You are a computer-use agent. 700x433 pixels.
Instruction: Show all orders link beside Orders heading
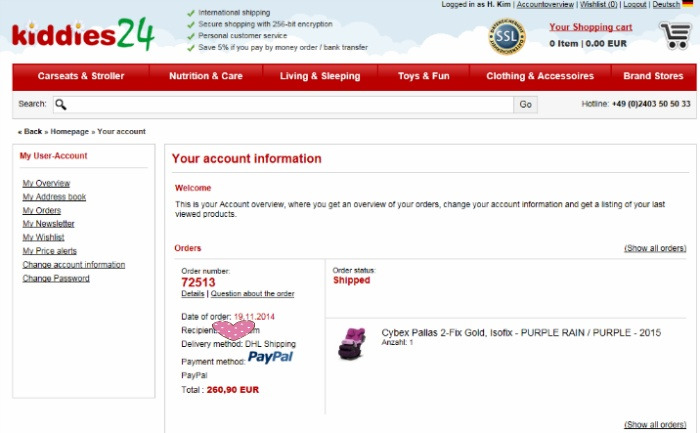click(655, 248)
